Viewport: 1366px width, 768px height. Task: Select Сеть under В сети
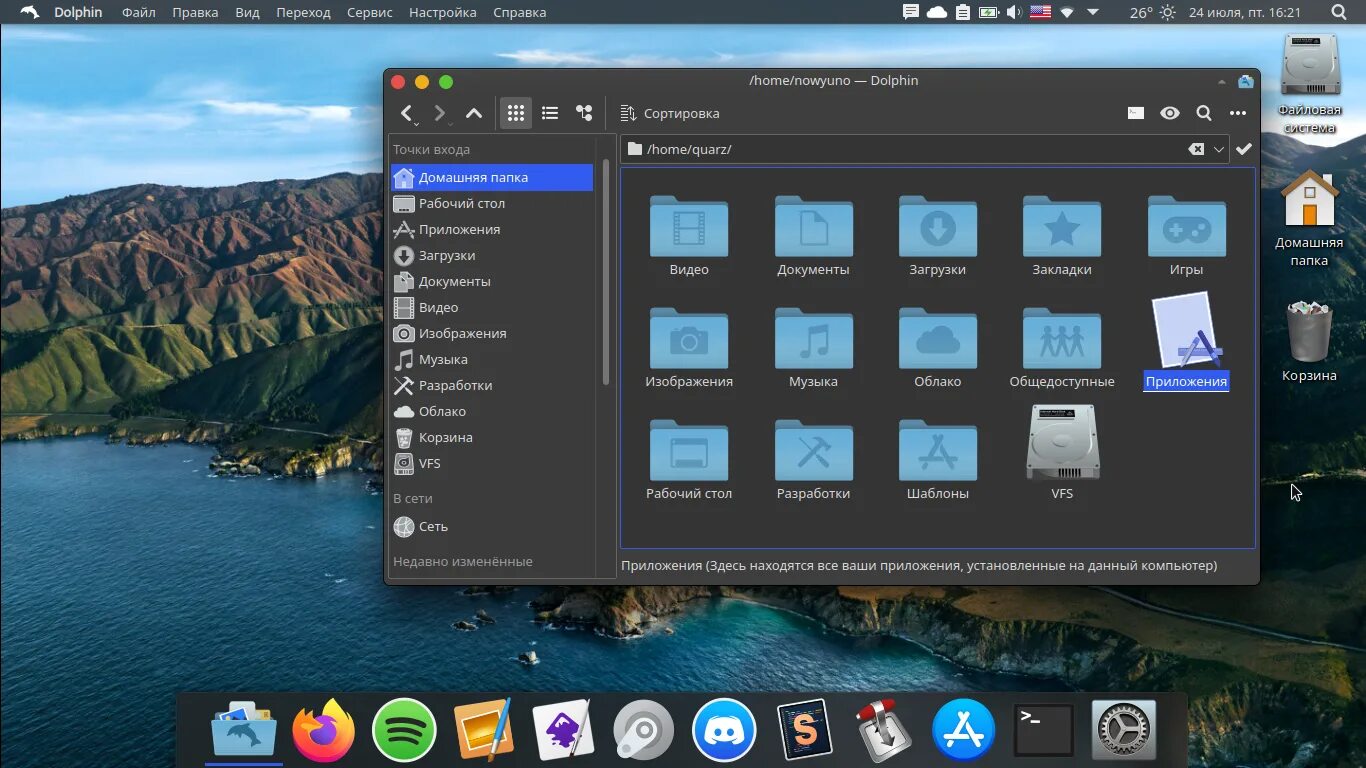point(492,526)
